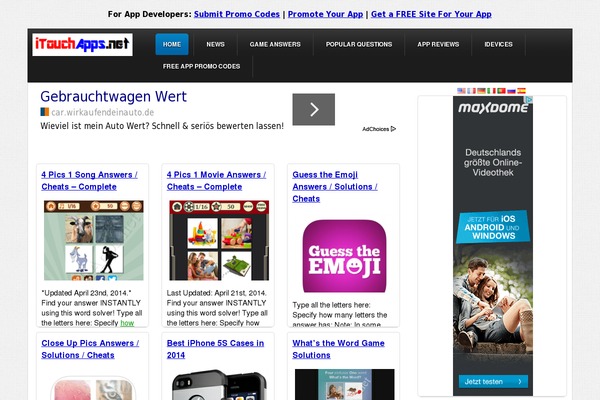Open the NEWS navigation item
This screenshot has width=600, height=400.
[x=215, y=44]
